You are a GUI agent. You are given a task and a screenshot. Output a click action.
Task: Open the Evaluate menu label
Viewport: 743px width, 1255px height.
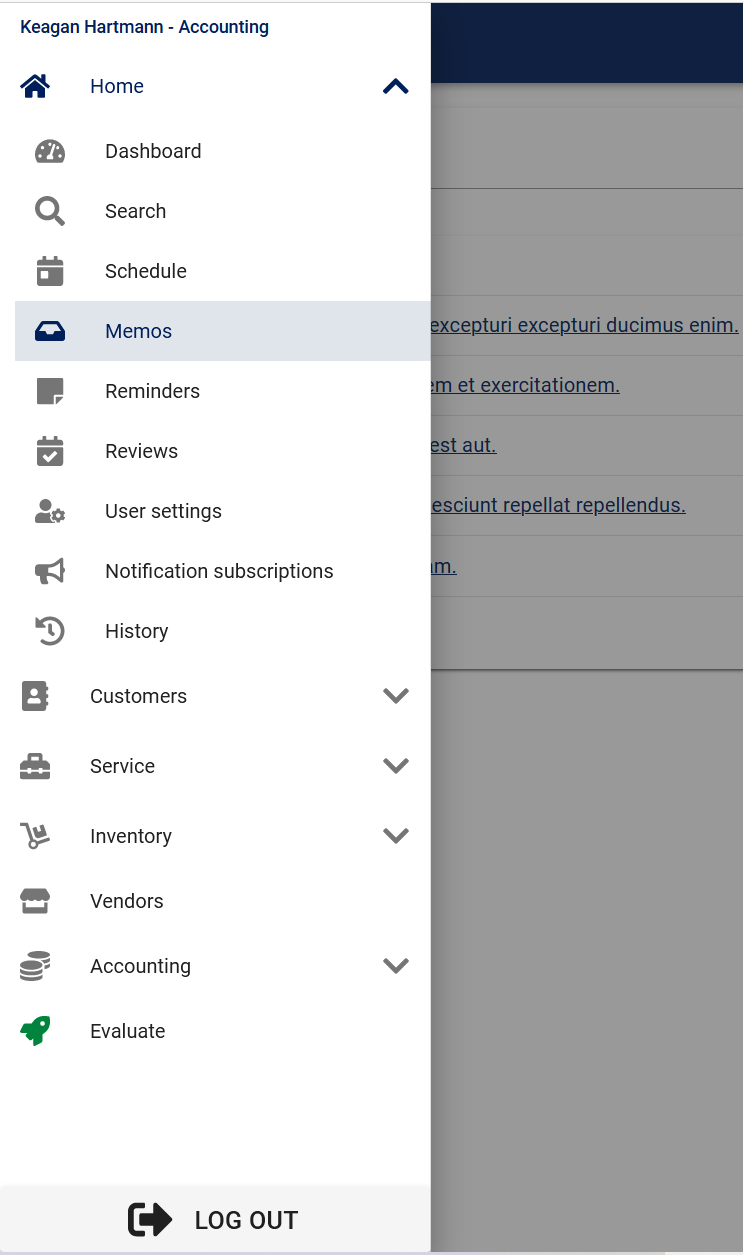tap(127, 1031)
